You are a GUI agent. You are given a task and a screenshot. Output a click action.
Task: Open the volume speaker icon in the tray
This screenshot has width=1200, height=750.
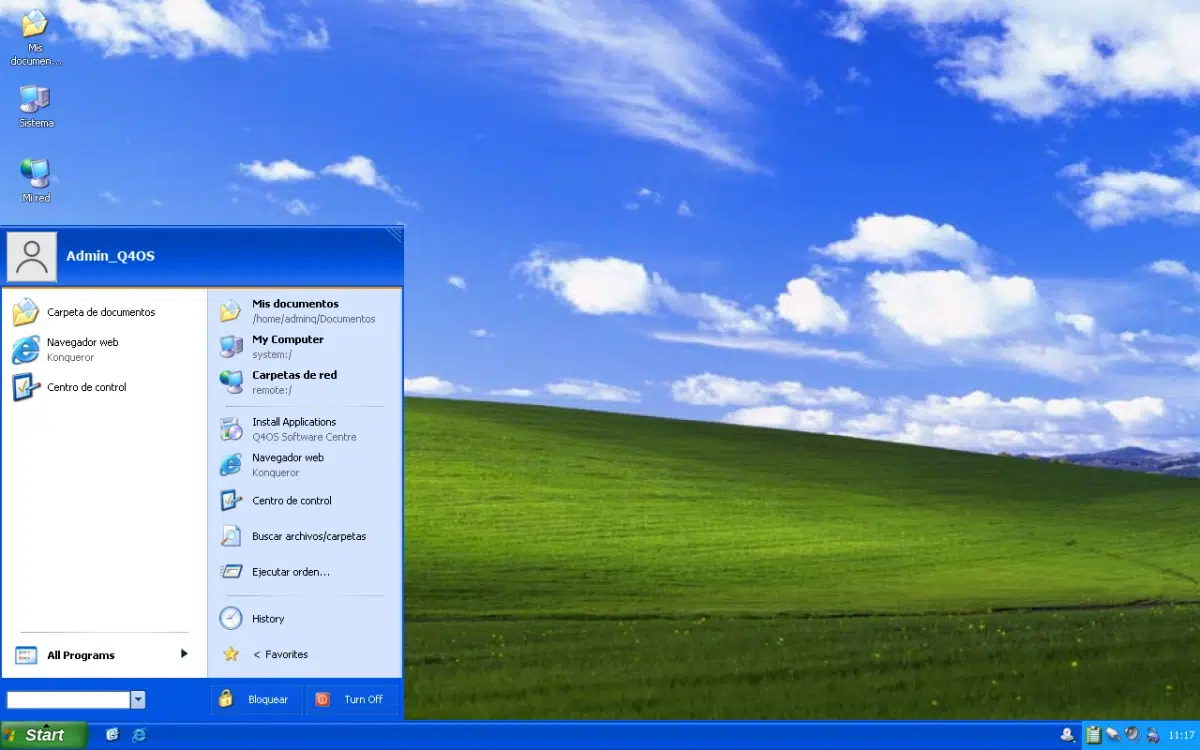click(1131, 735)
